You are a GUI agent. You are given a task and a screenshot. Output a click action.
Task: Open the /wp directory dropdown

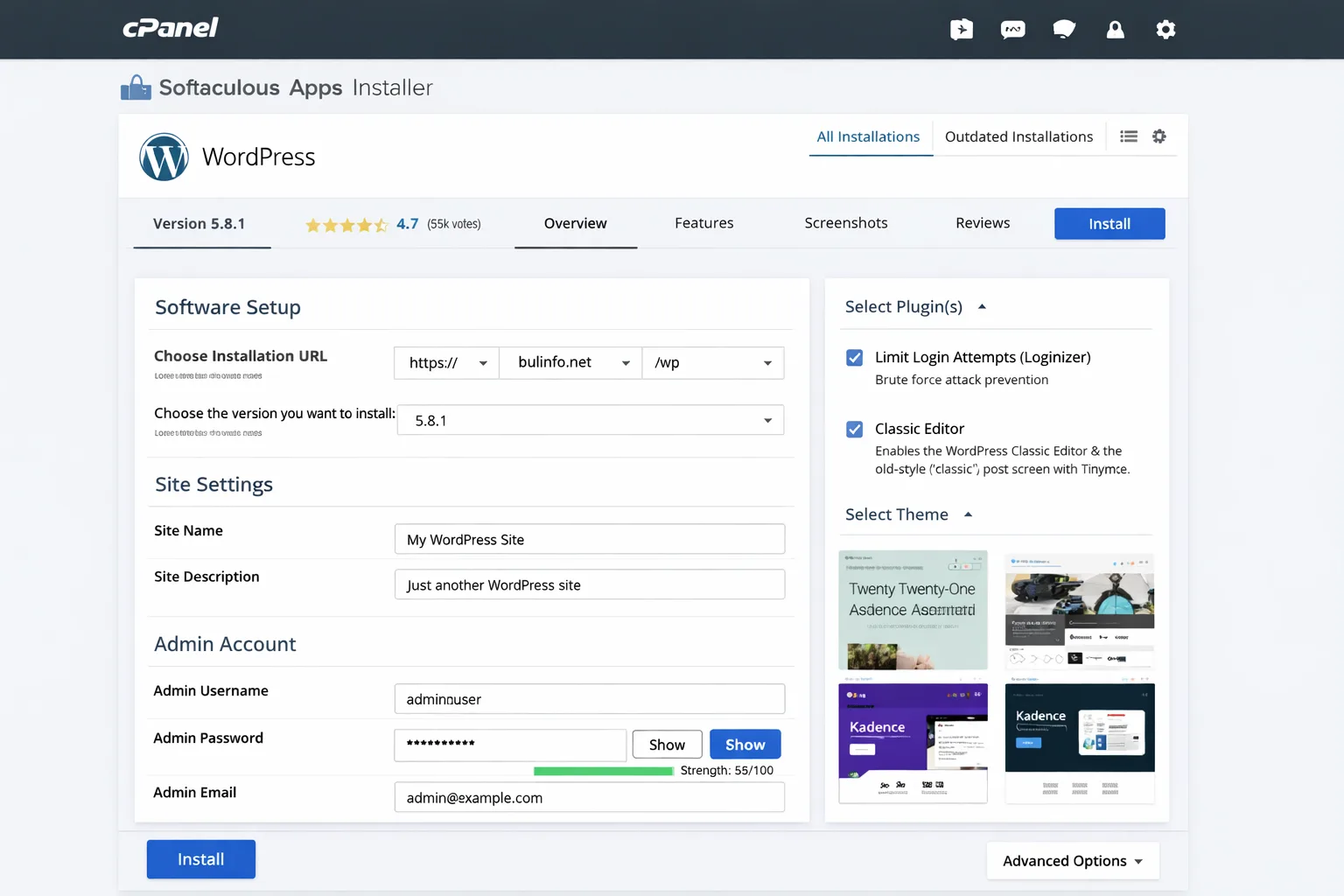[x=713, y=362]
